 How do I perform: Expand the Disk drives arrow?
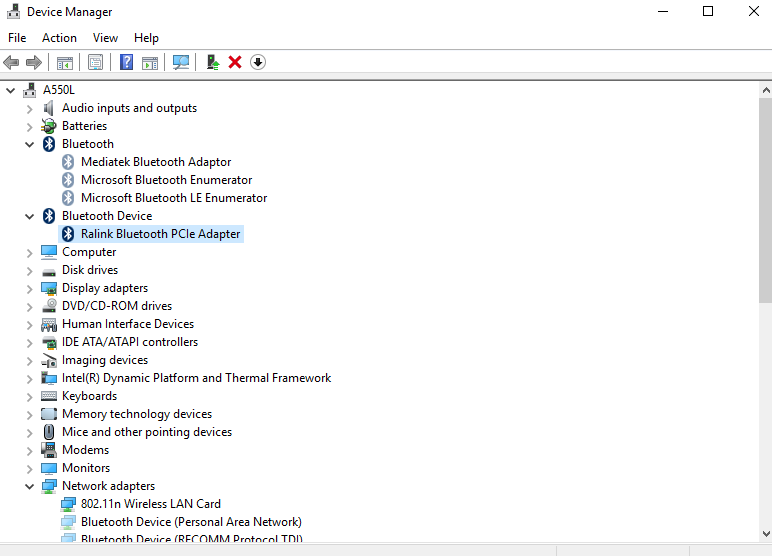(30, 271)
